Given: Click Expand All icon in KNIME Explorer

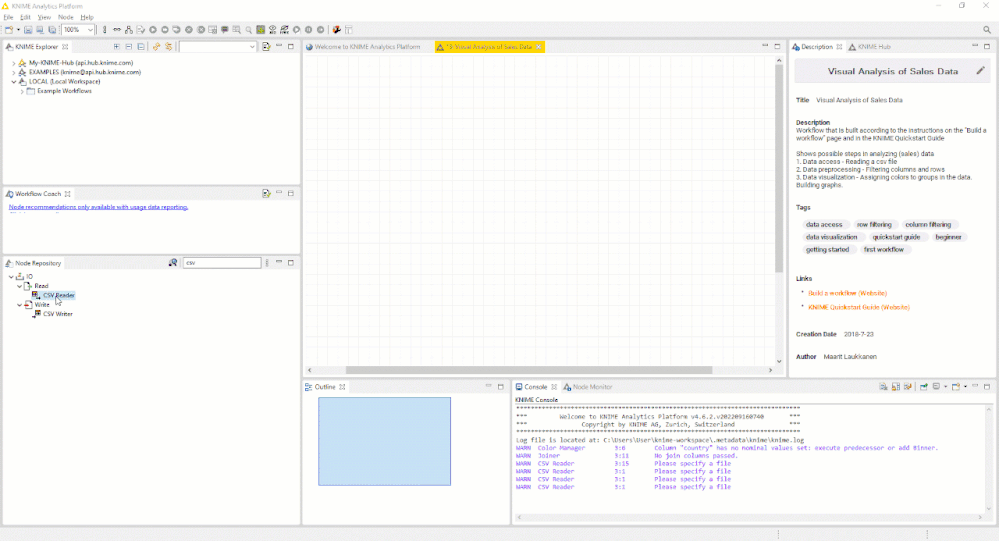Looking at the screenshot, I should [117, 47].
